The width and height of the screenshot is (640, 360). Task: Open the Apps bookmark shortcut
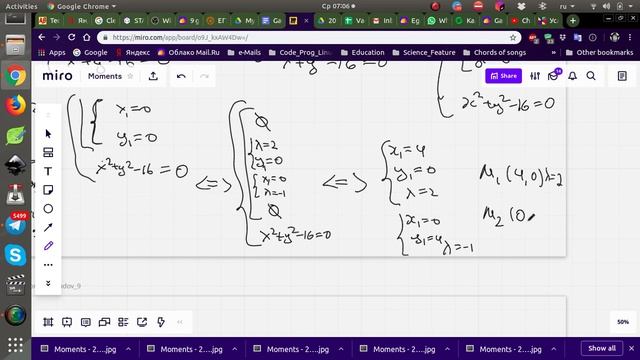[x=51, y=52]
